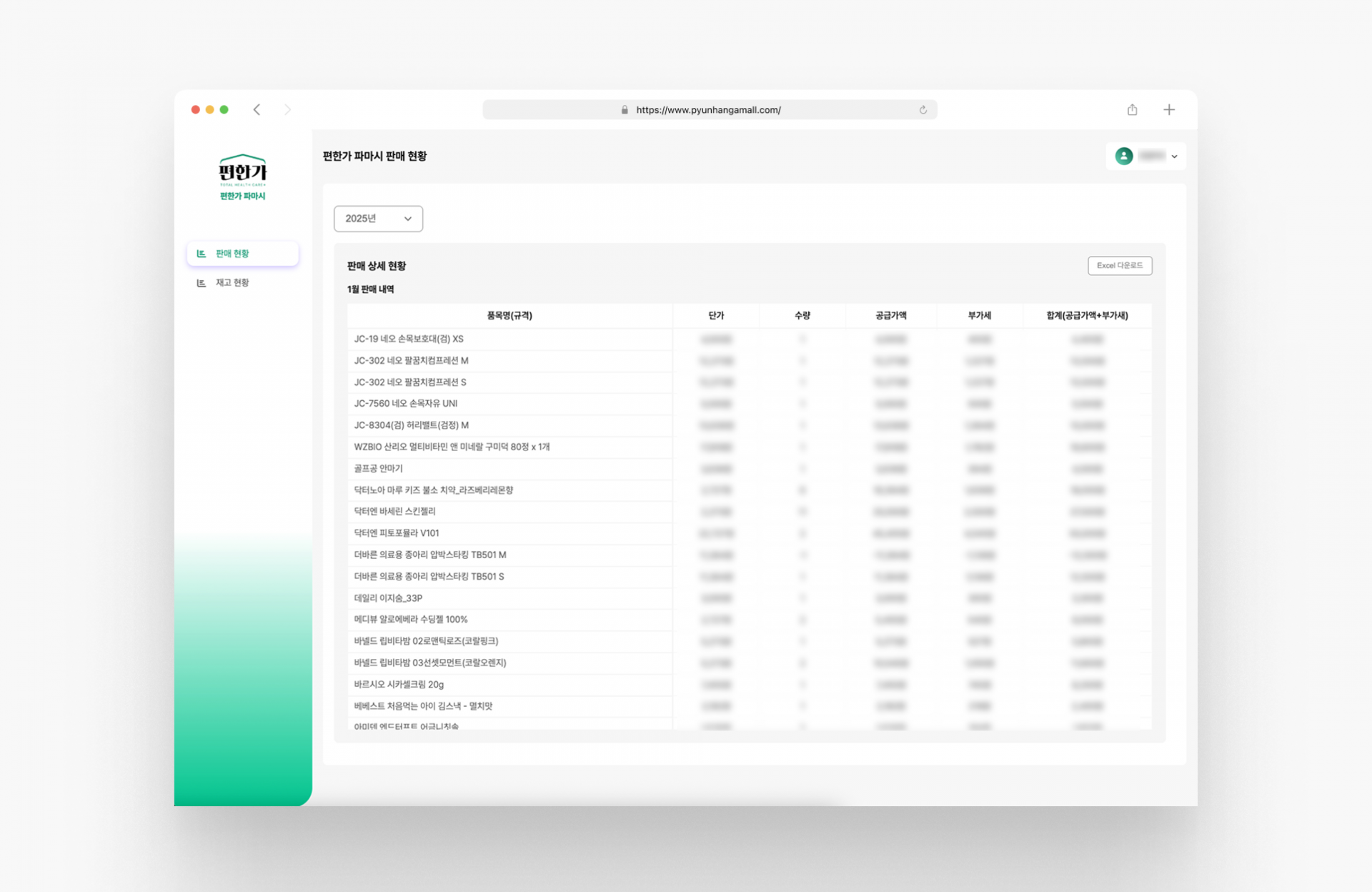Click the chart icon beside 재고 현황

(x=202, y=283)
